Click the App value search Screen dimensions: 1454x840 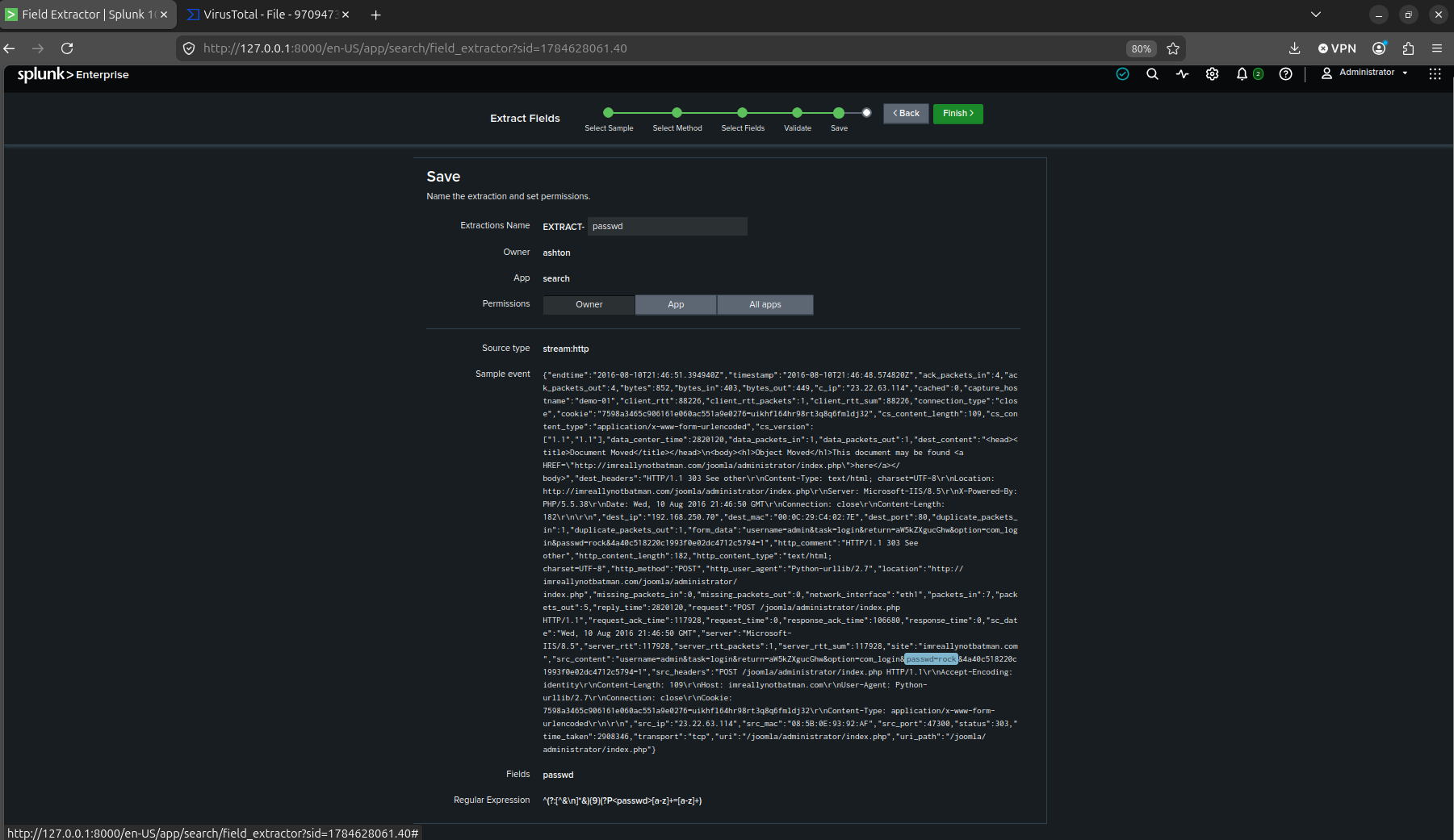(x=556, y=279)
